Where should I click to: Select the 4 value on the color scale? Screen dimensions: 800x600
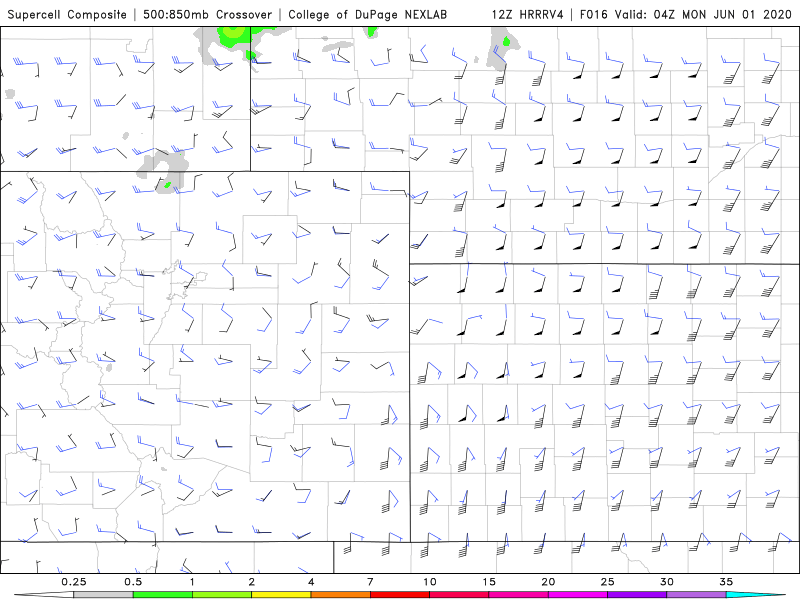(311, 582)
